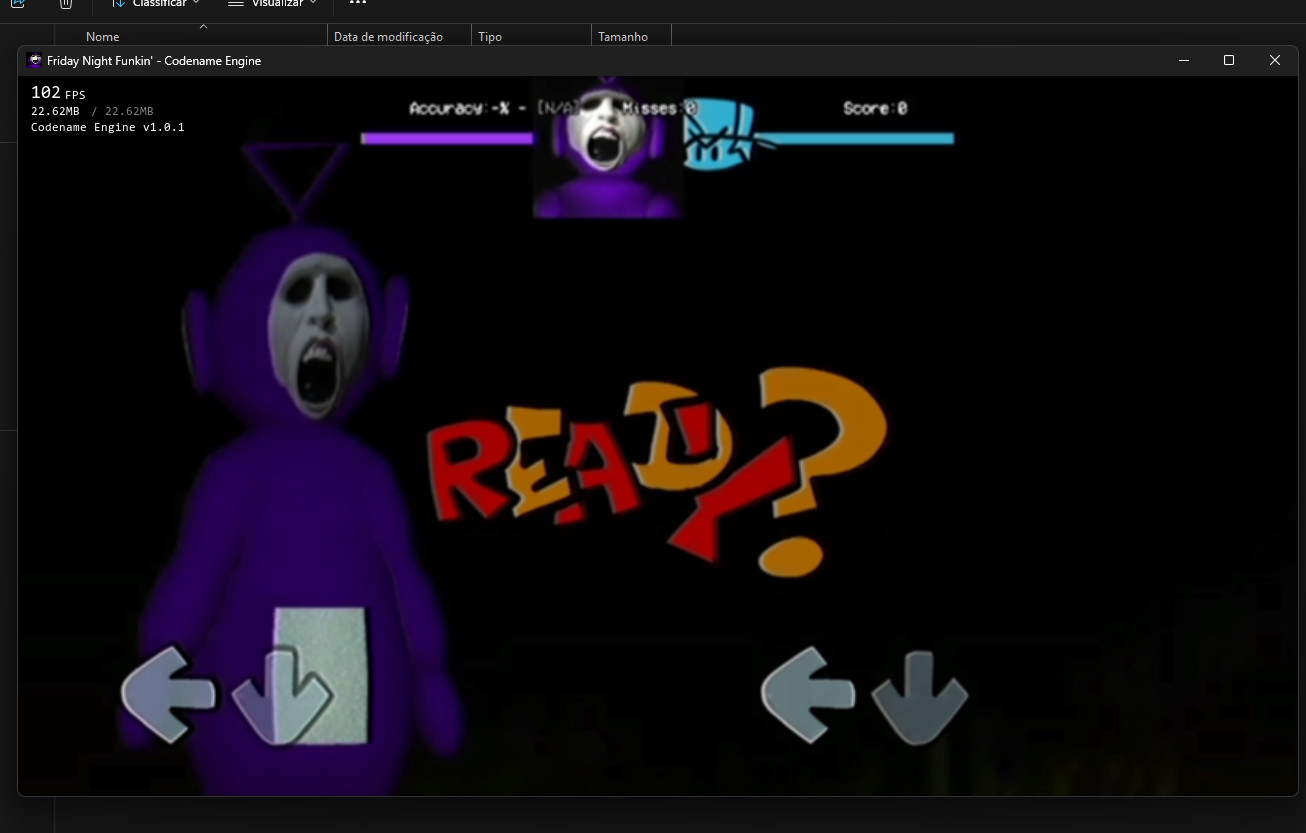Maximize the Friday Night Funkin' window
The height and width of the screenshot is (833, 1306).
pyautogui.click(x=1229, y=60)
